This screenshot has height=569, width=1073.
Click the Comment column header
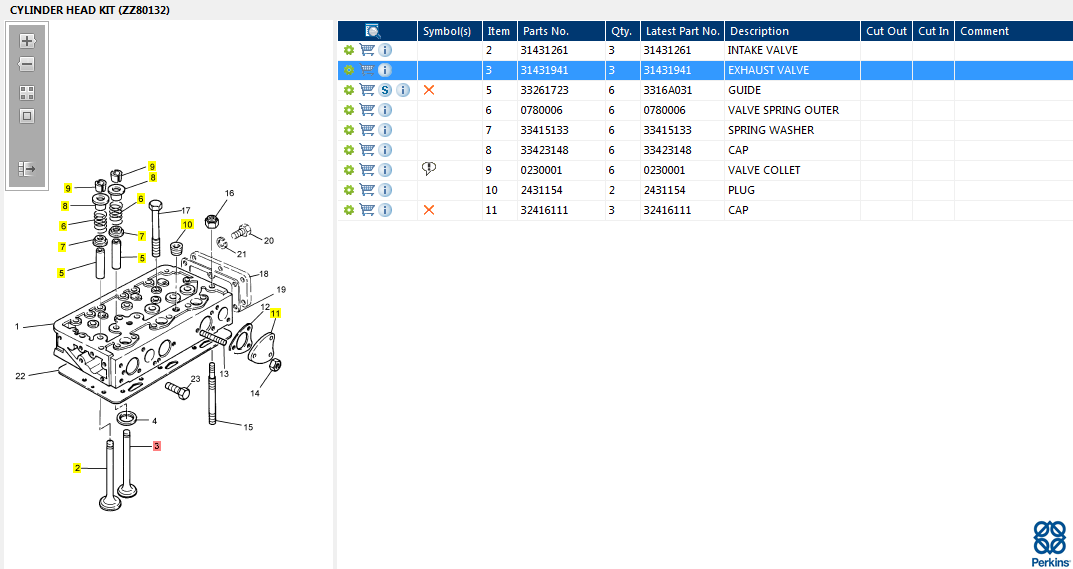click(1013, 31)
